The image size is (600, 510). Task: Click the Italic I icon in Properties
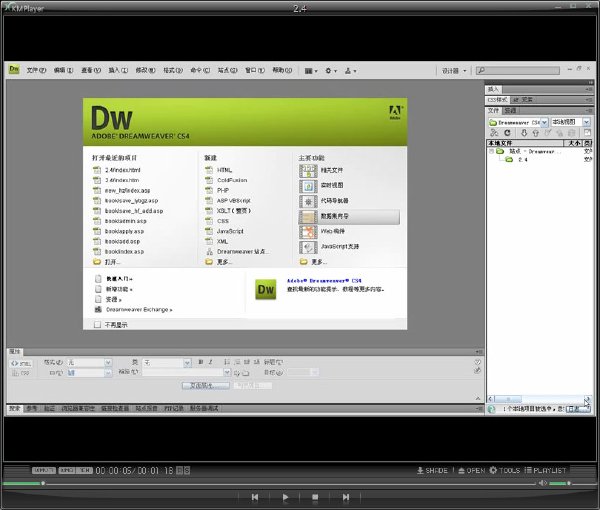(210, 362)
